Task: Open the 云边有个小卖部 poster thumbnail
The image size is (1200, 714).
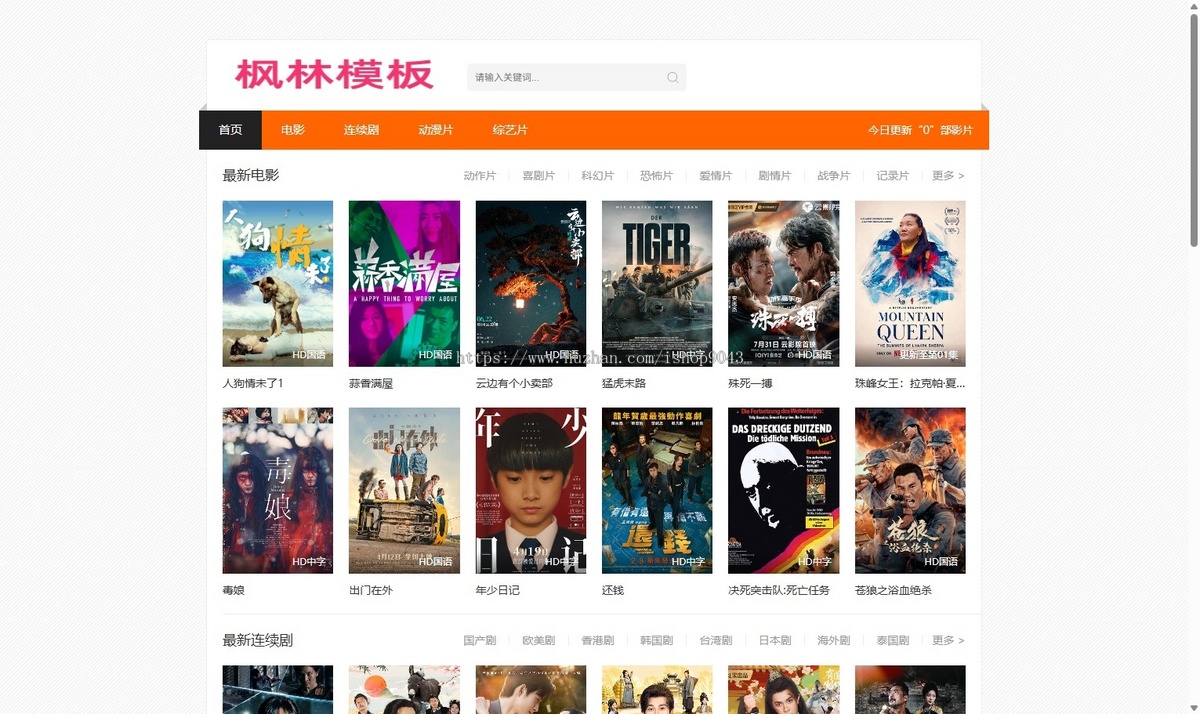Action: [531, 284]
